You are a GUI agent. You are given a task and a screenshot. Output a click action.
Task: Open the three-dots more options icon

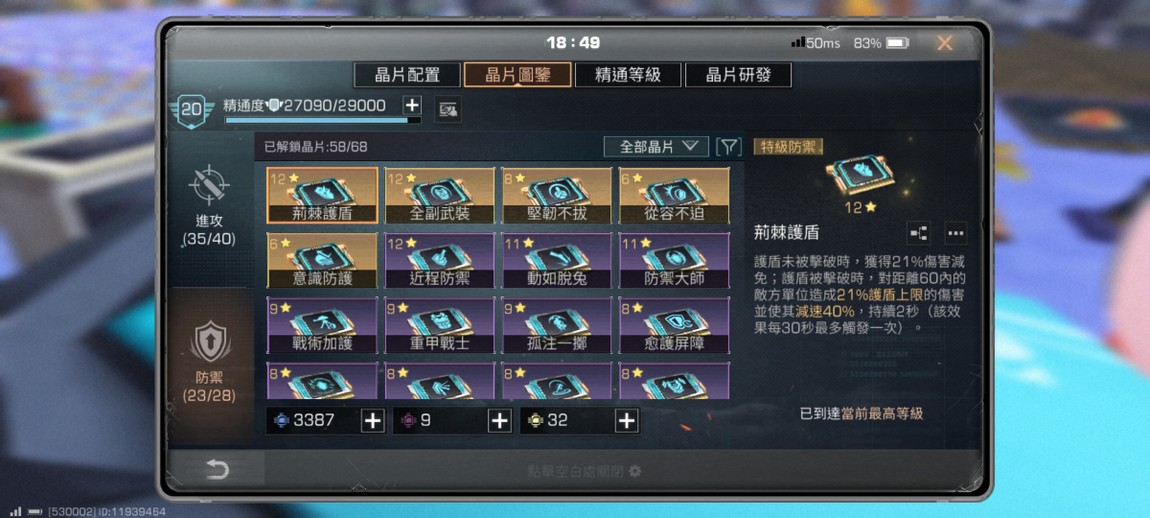955,233
